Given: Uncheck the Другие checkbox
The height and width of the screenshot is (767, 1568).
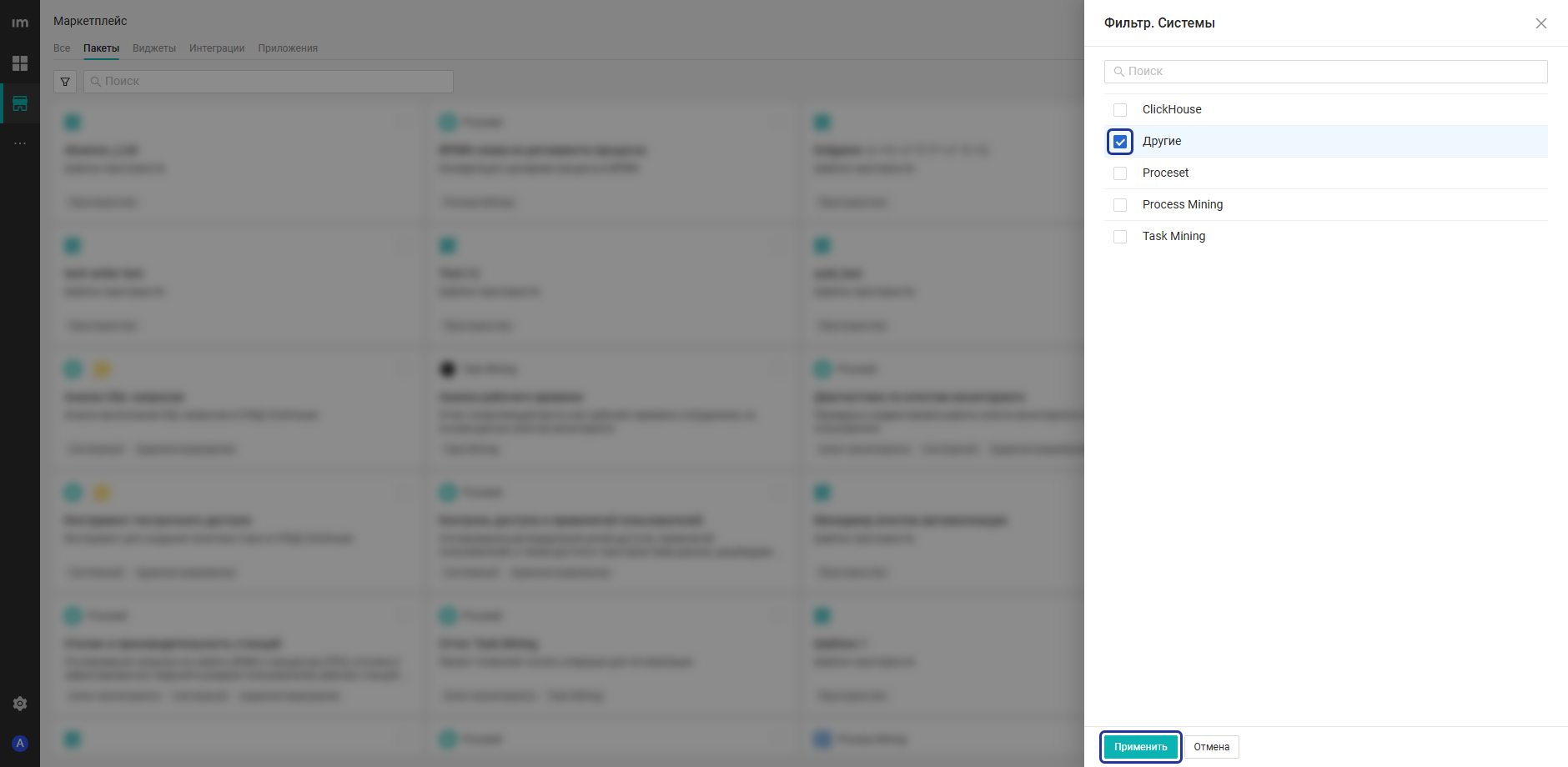Looking at the screenshot, I should 1120,142.
